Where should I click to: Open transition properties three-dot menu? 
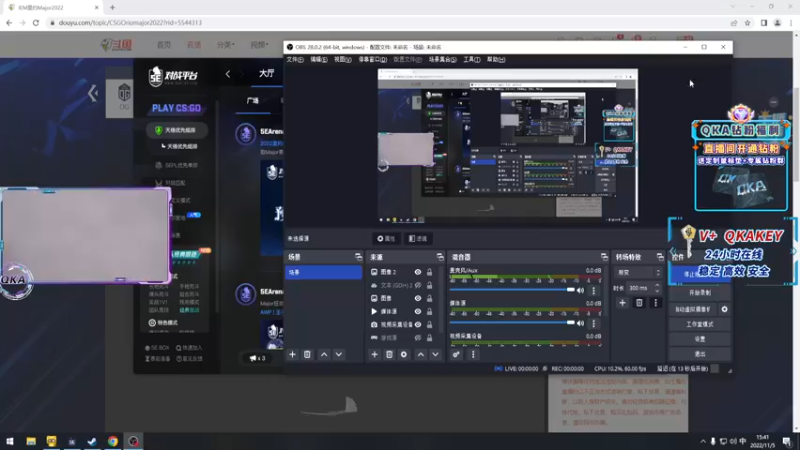pyautogui.click(x=656, y=303)
